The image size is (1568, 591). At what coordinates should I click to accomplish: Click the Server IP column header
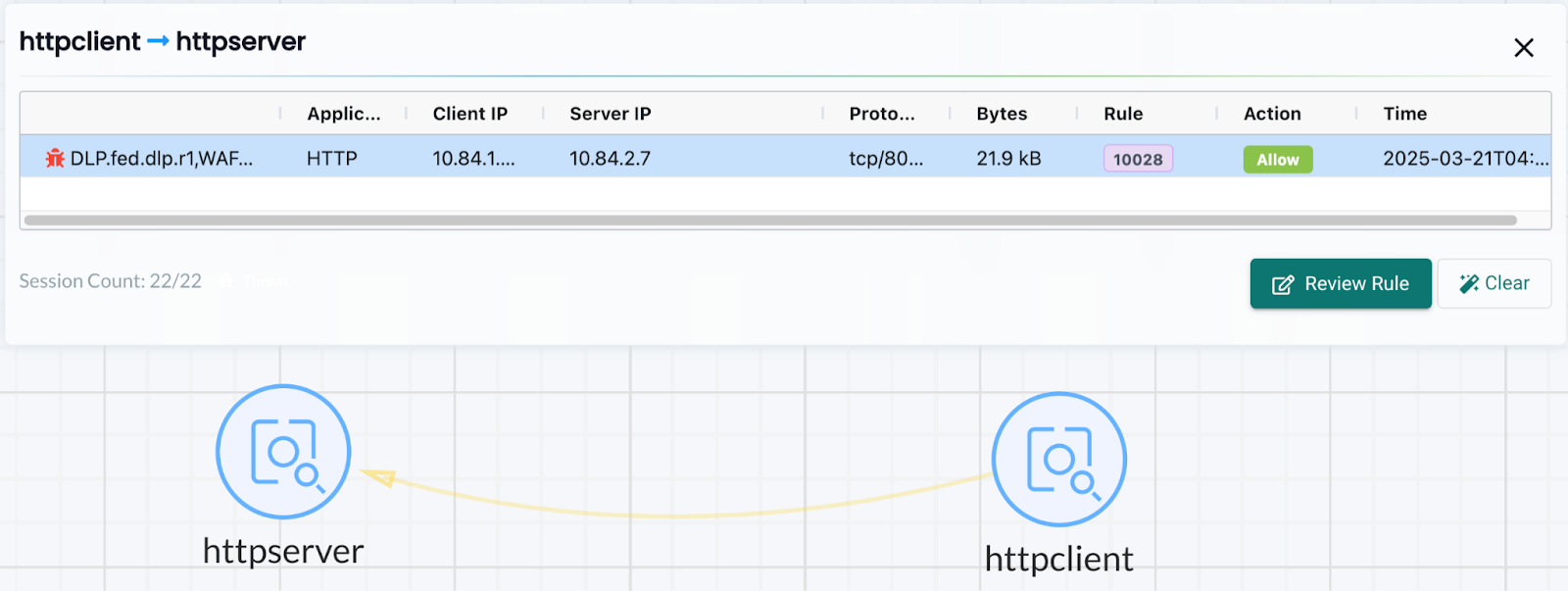tap(610, 114)
